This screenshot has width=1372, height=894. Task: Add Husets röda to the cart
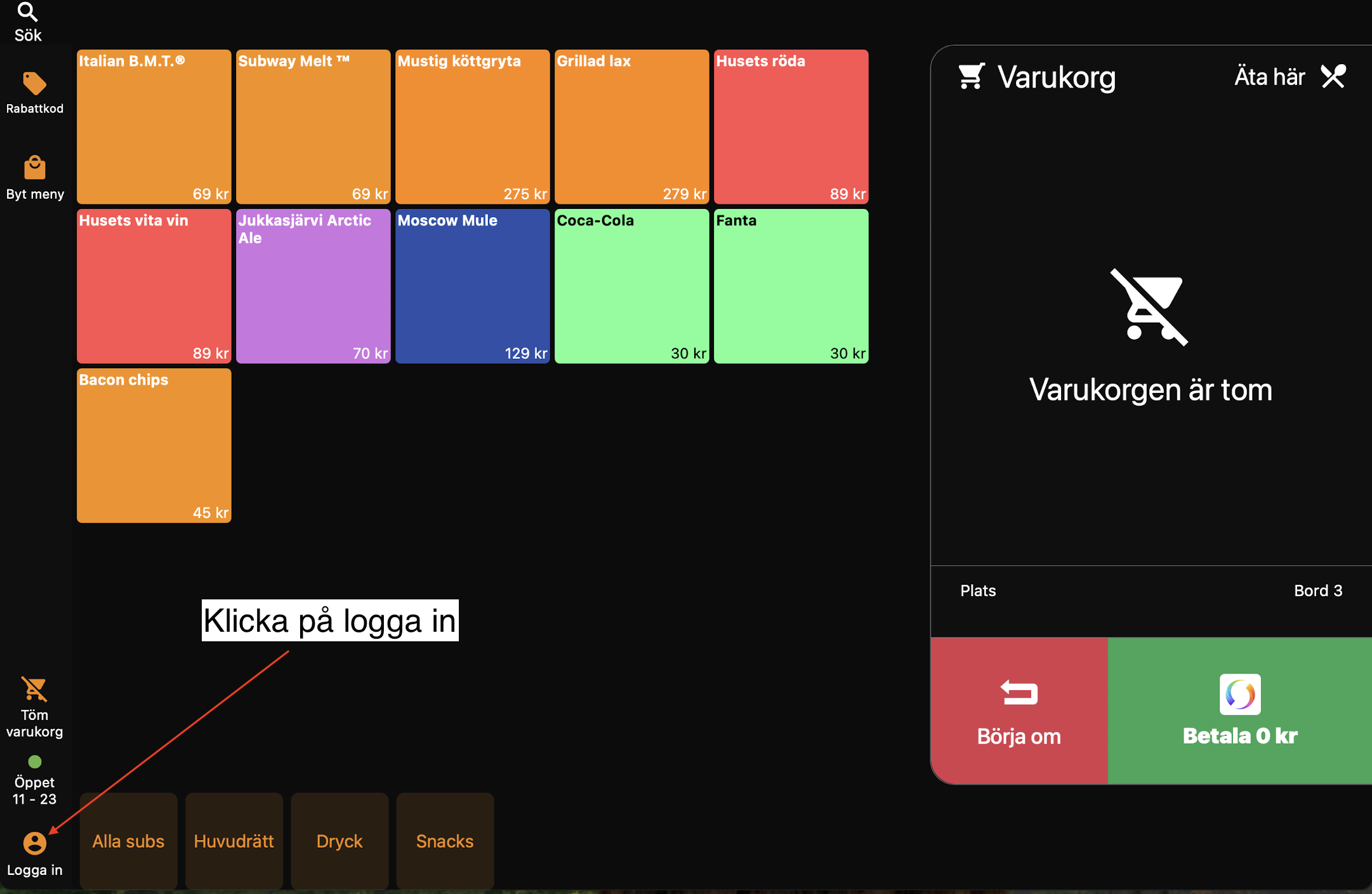click(791, 127)
